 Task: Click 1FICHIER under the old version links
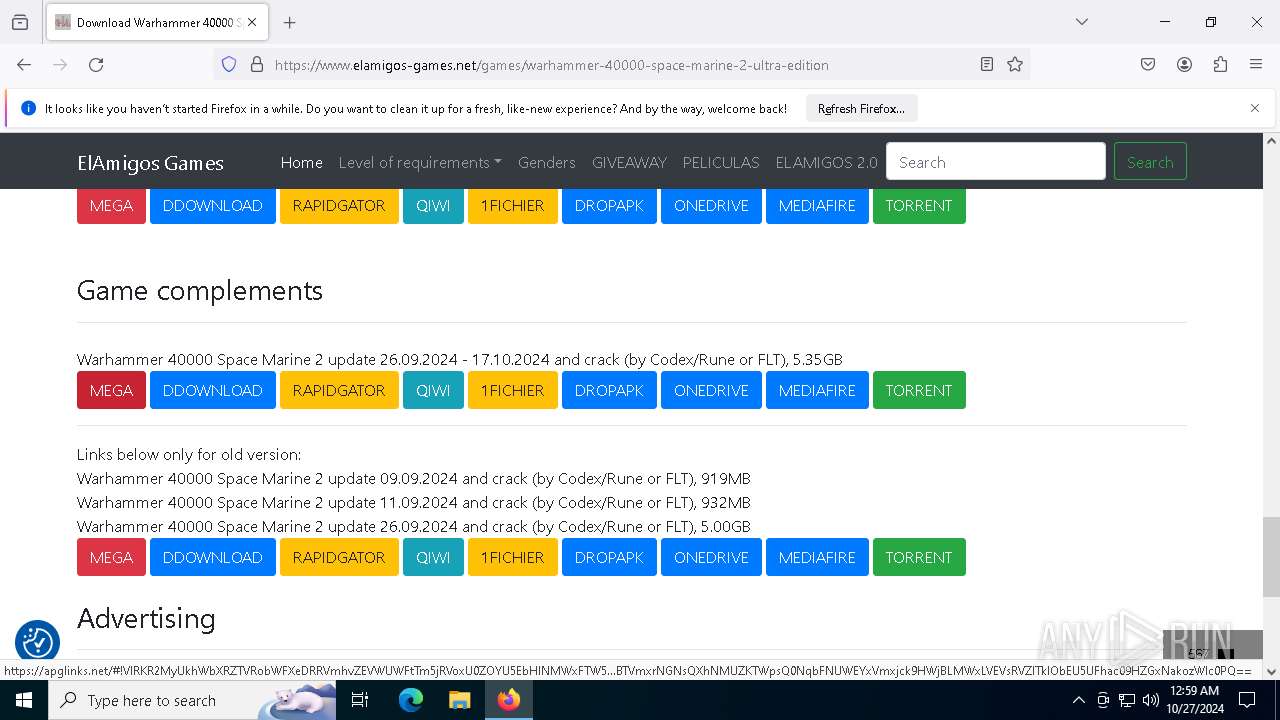coord(513,557)
